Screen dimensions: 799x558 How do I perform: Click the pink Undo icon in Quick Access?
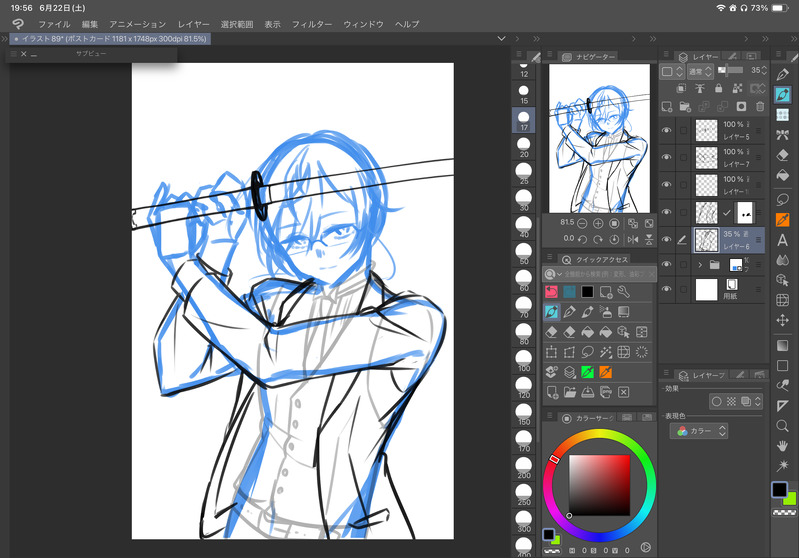click(x=551, y=291)
